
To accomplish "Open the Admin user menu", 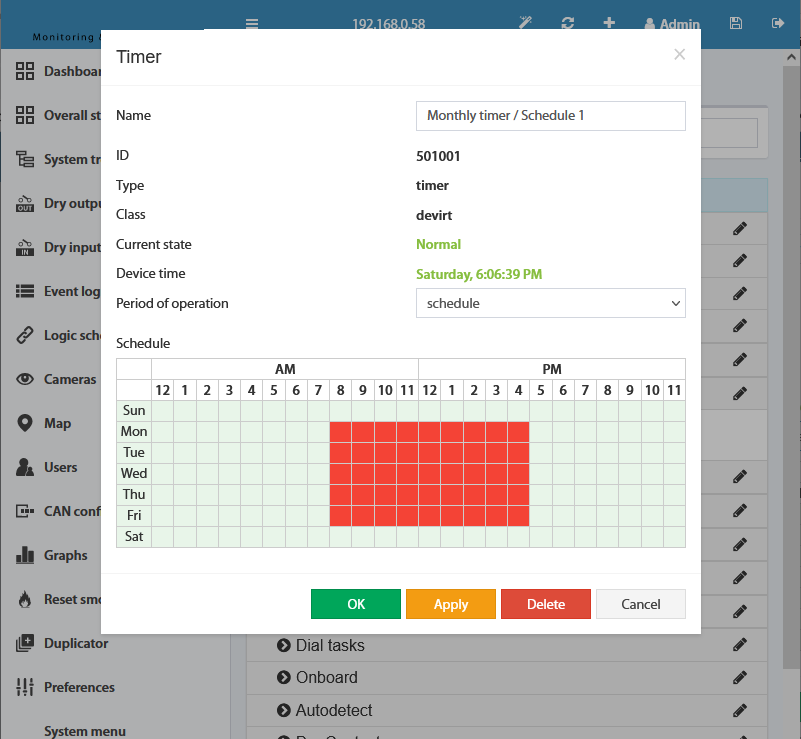I will [x=672, y=23].
